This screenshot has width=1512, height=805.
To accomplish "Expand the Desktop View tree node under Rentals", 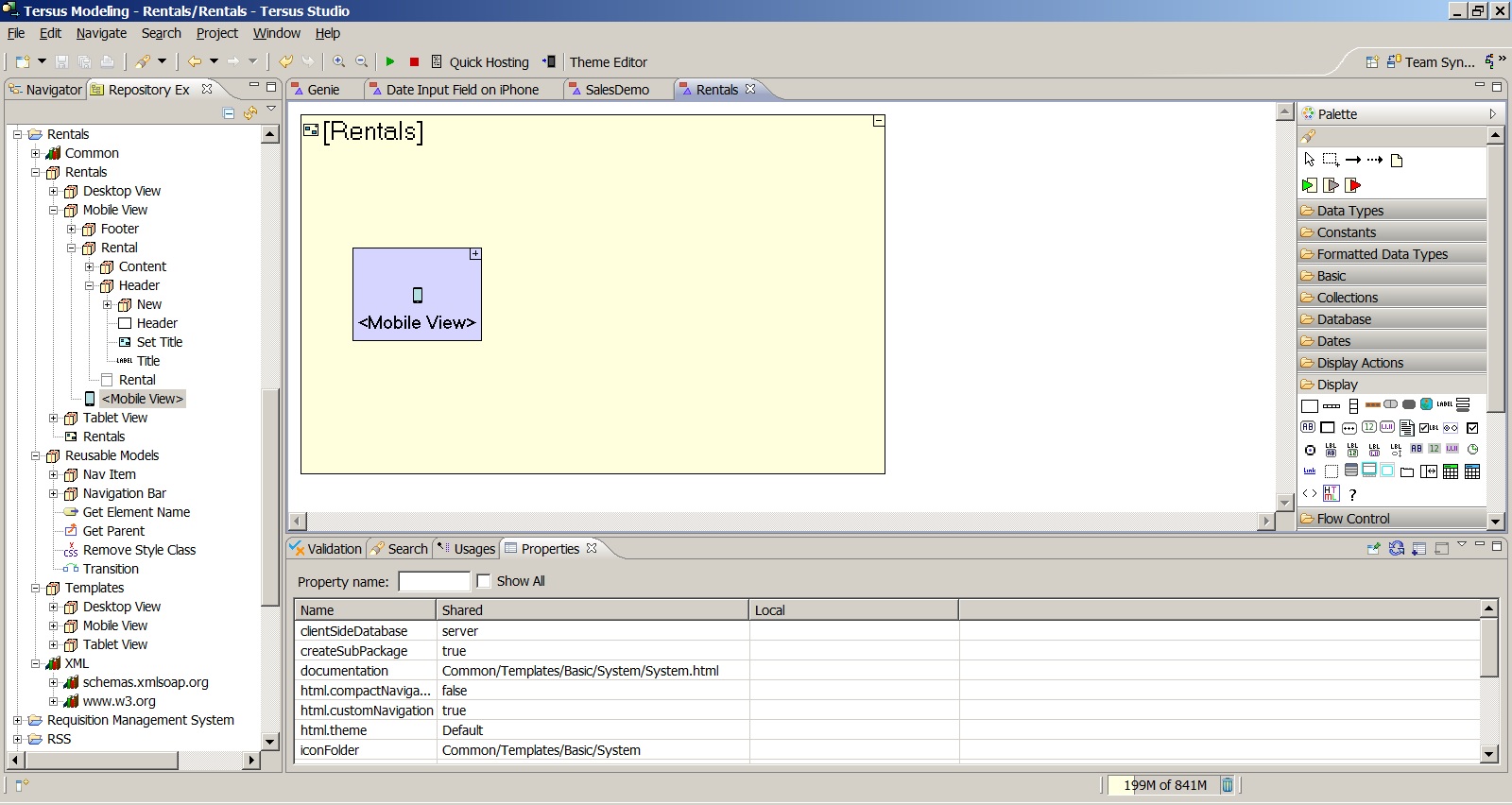I will [54, 191].
